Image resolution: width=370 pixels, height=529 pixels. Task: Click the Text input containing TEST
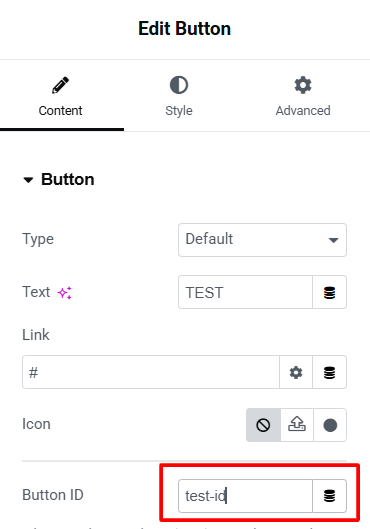pyautogui.click(x=245, y=292)
